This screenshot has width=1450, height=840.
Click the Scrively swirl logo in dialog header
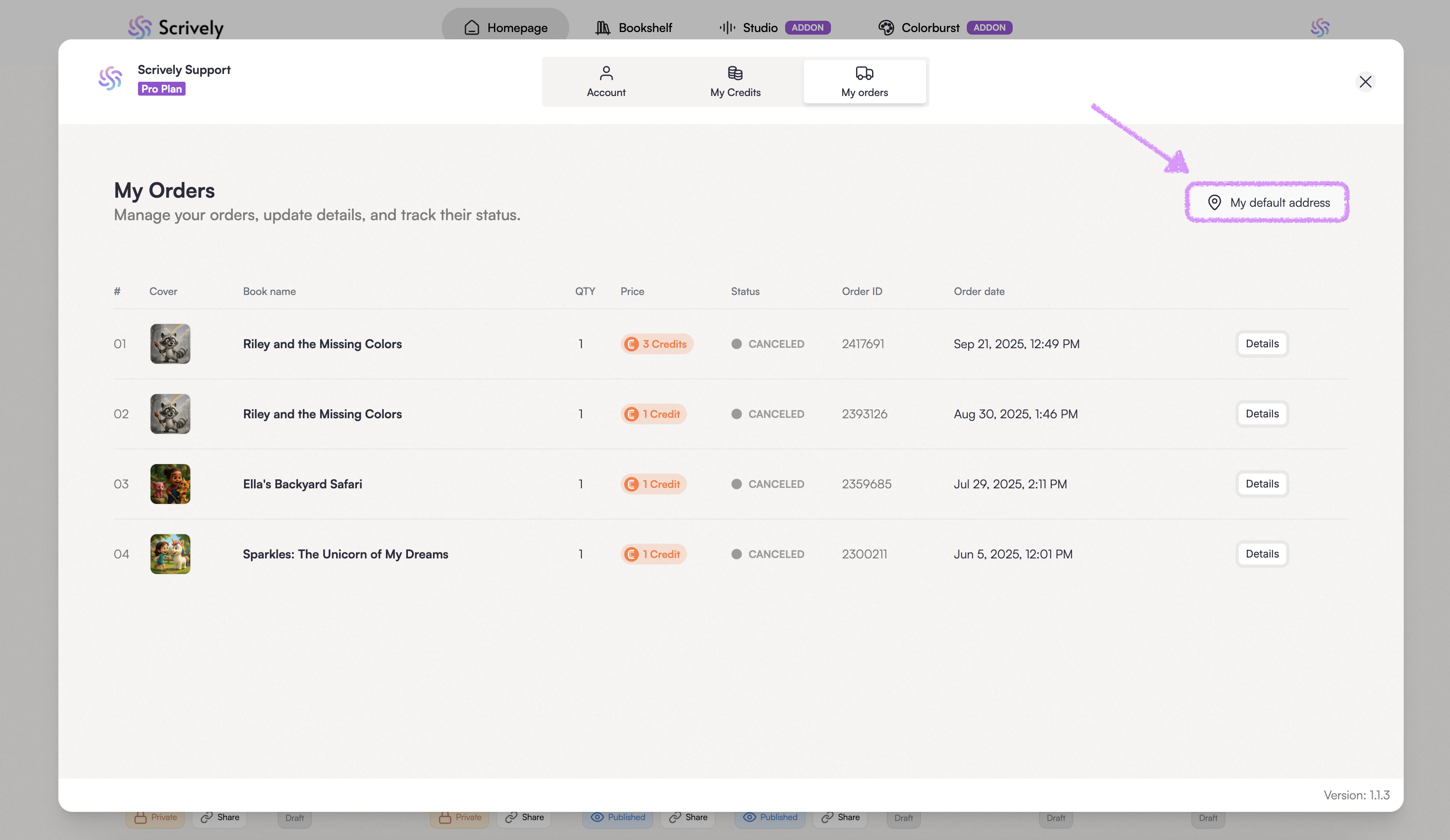pos(110,78)
